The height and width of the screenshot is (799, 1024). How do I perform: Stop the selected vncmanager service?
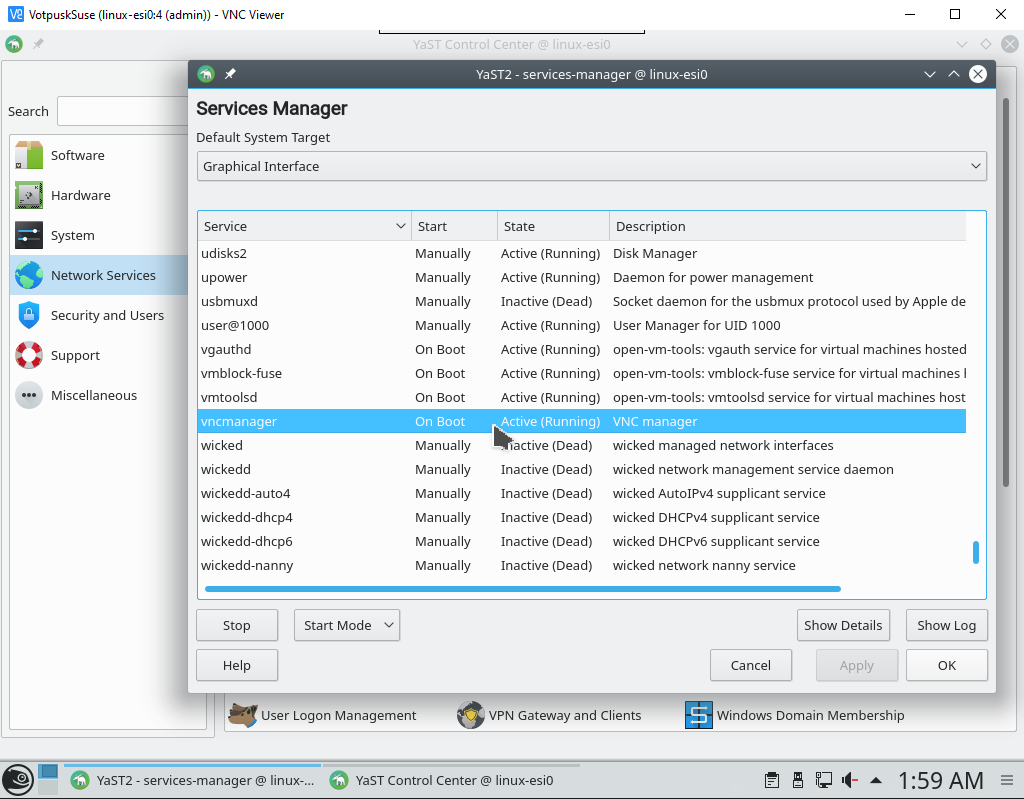237,625
